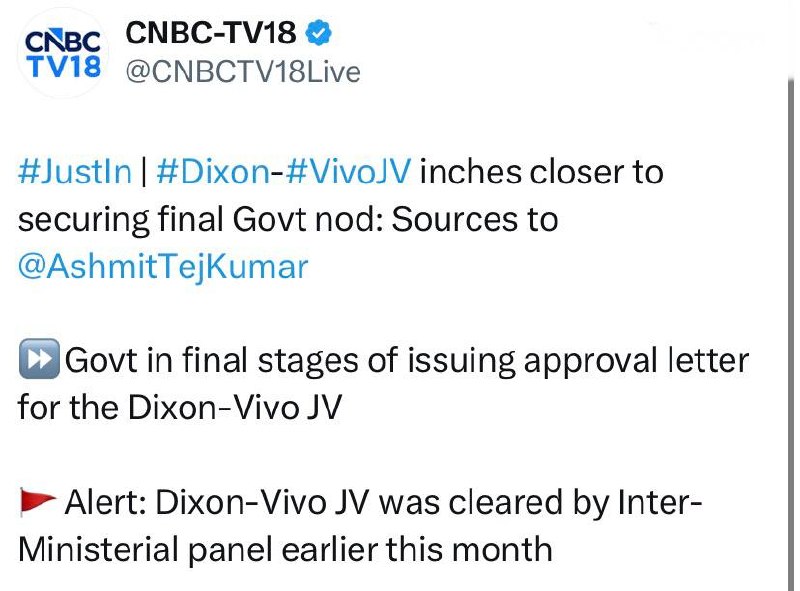
Task: Open the CNBC-TV18 profile avatar
Action: 63,53
